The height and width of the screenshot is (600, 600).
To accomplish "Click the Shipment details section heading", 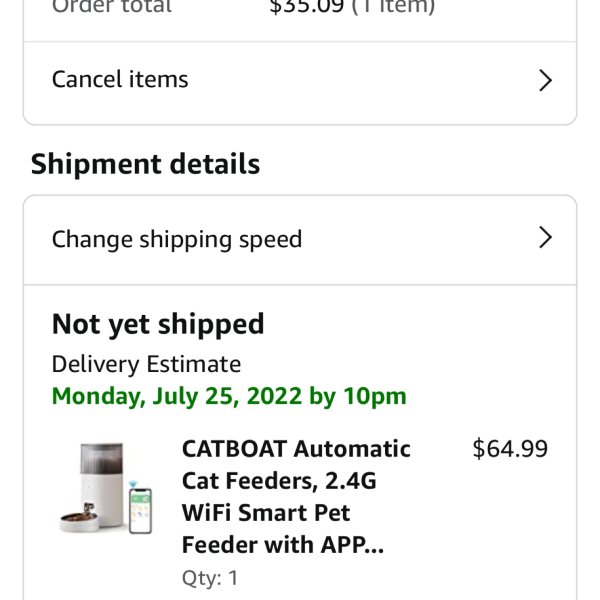I will 145,164.
